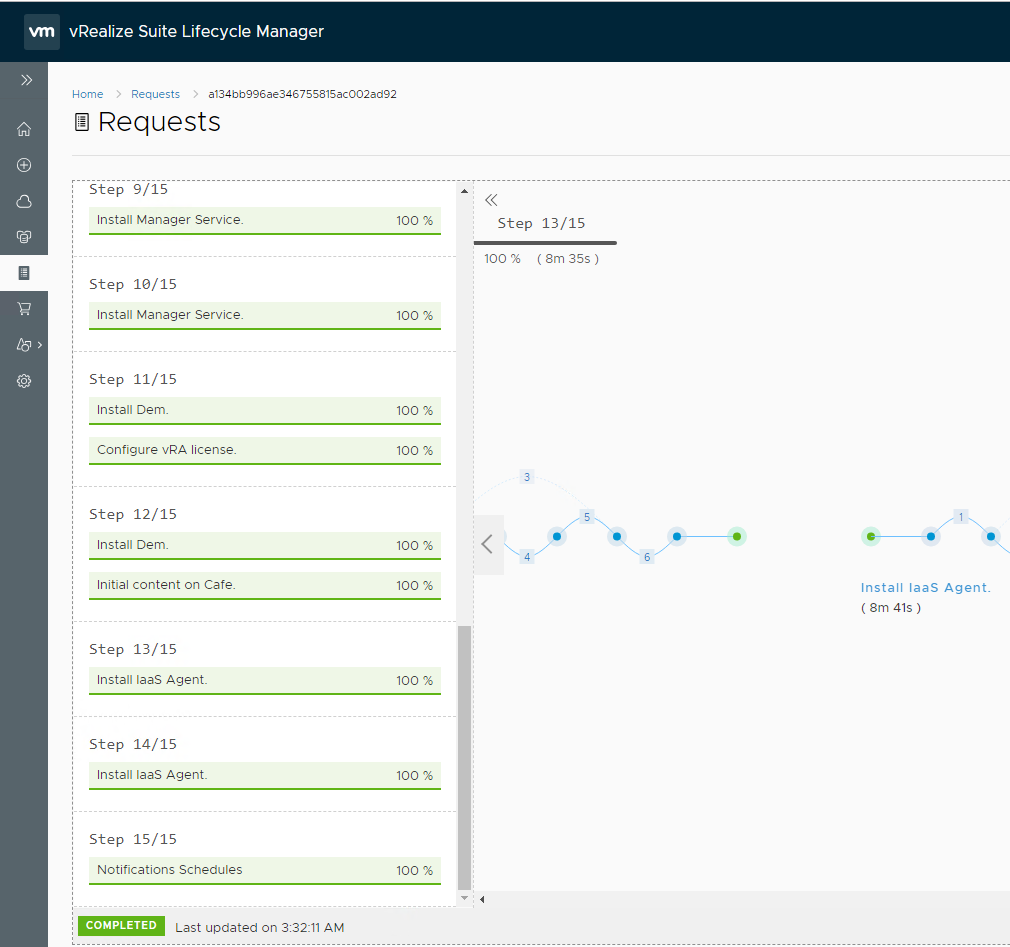This screenshot has height=947, width=1010.
Task: Select the Notifications Schedules progress bar
Action: click(265, 870)
